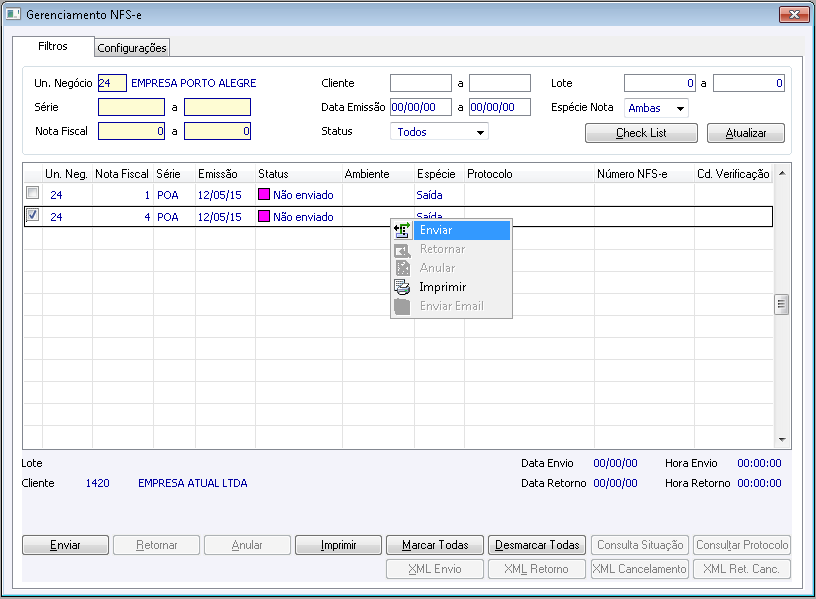Select the Filtros tab
The width and height of the screenshot is (816, 599).
53,46
